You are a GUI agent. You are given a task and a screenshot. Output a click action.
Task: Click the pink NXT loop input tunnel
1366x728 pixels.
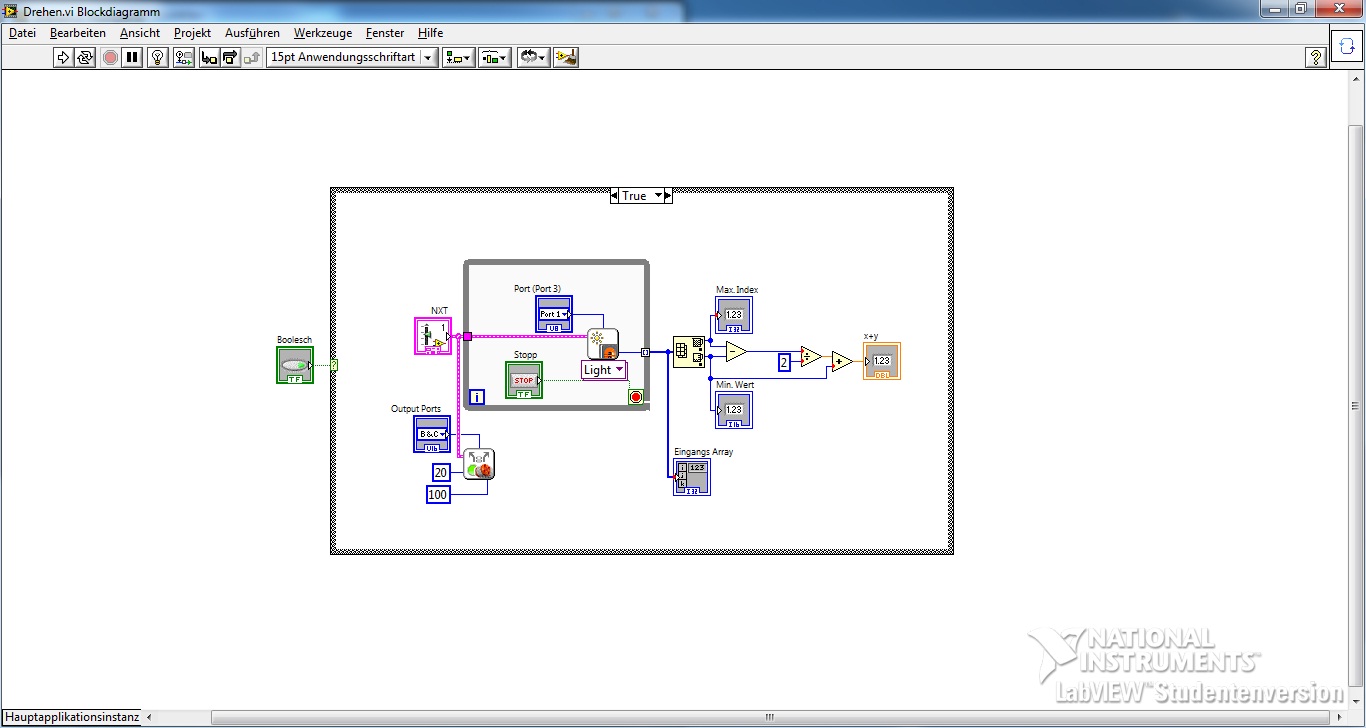[467, 336]
